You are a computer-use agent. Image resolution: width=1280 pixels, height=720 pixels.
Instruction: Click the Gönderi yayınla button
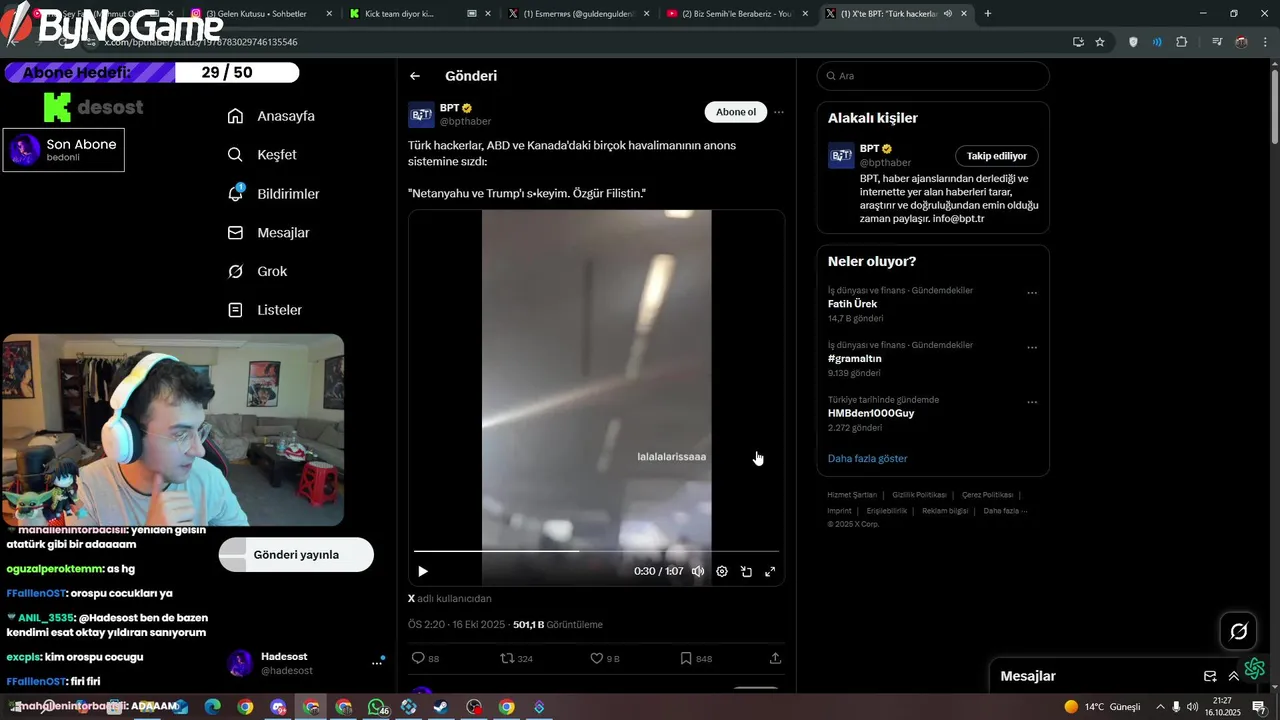pos(296,555)
